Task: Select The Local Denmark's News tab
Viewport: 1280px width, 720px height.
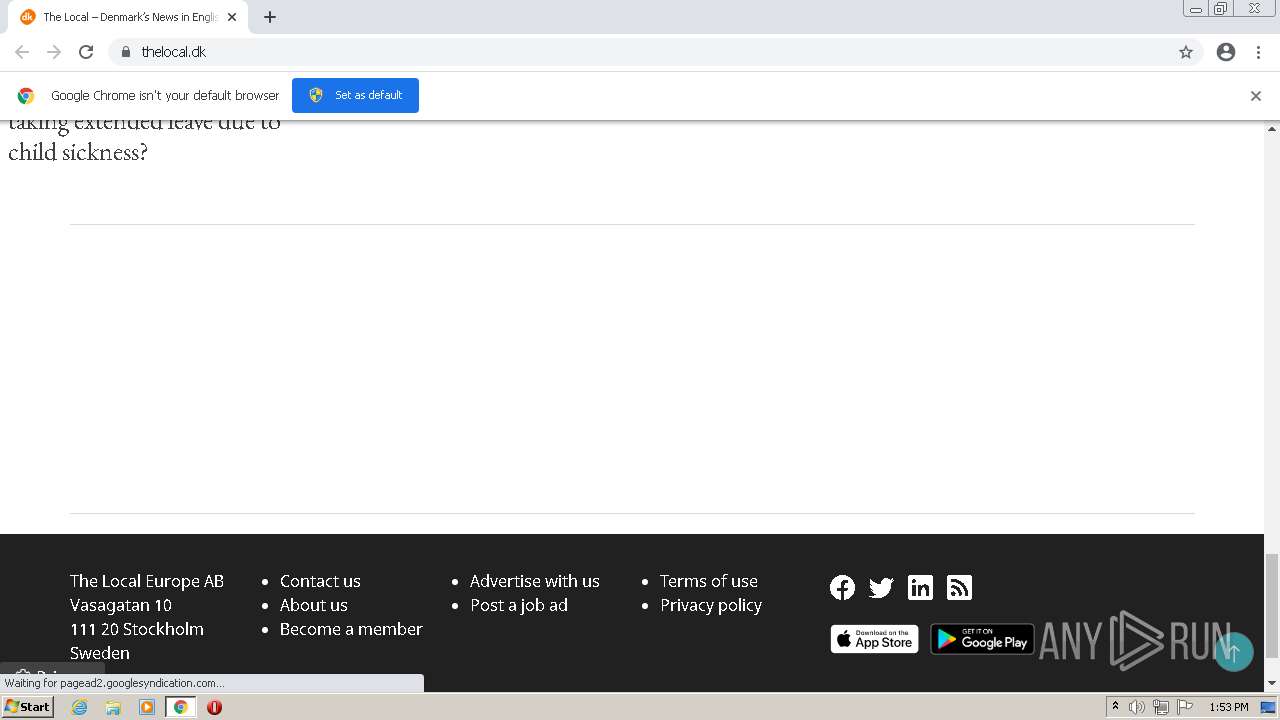Action: click(x=130, y=17)
